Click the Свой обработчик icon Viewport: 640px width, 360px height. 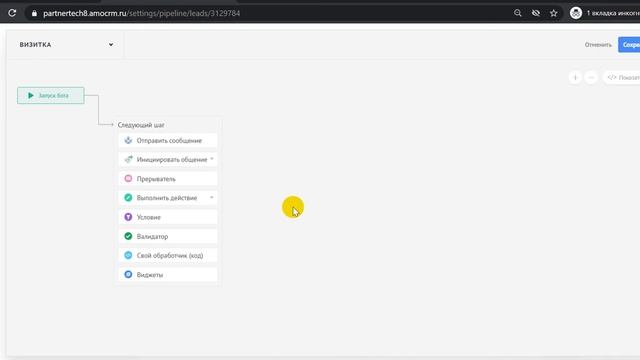click(128, 255)
